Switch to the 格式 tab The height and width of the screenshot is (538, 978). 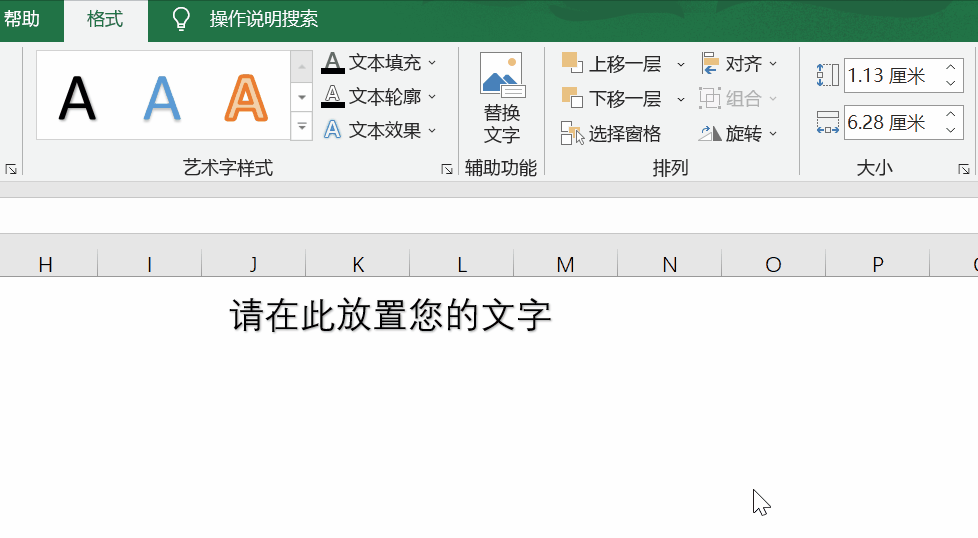[x=105, y=19]
